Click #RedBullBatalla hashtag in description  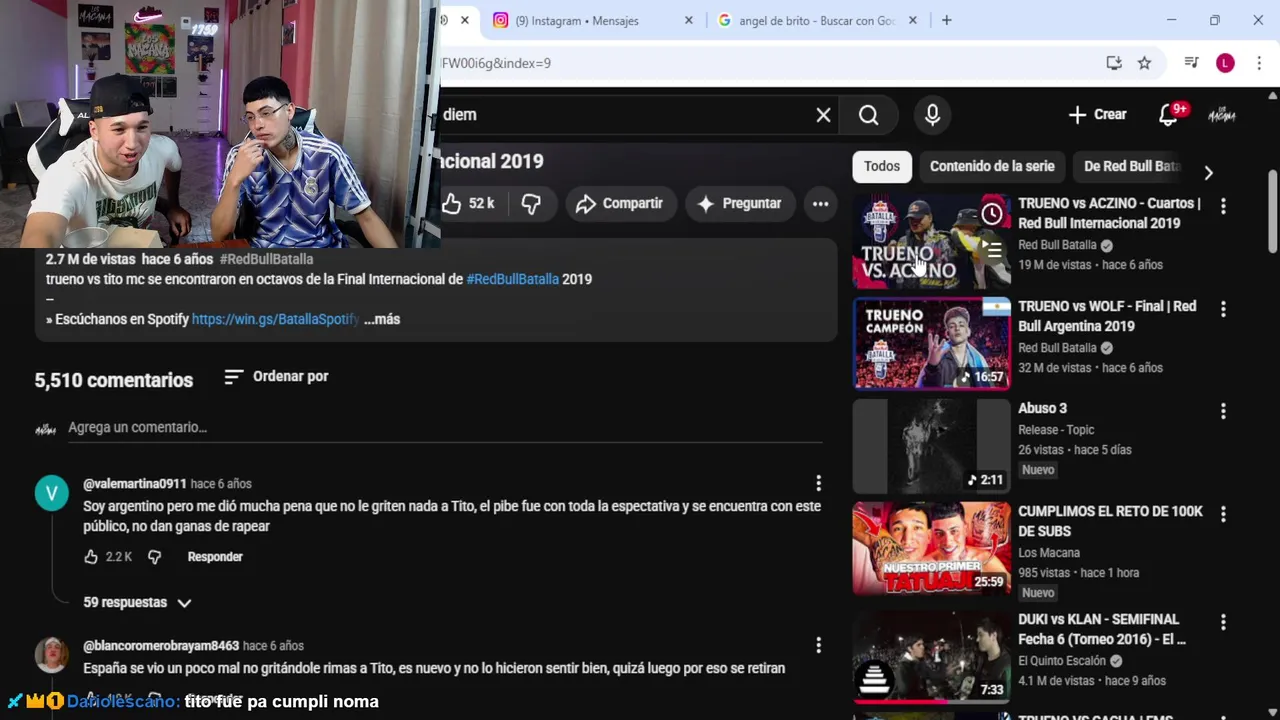click(512, 279)
